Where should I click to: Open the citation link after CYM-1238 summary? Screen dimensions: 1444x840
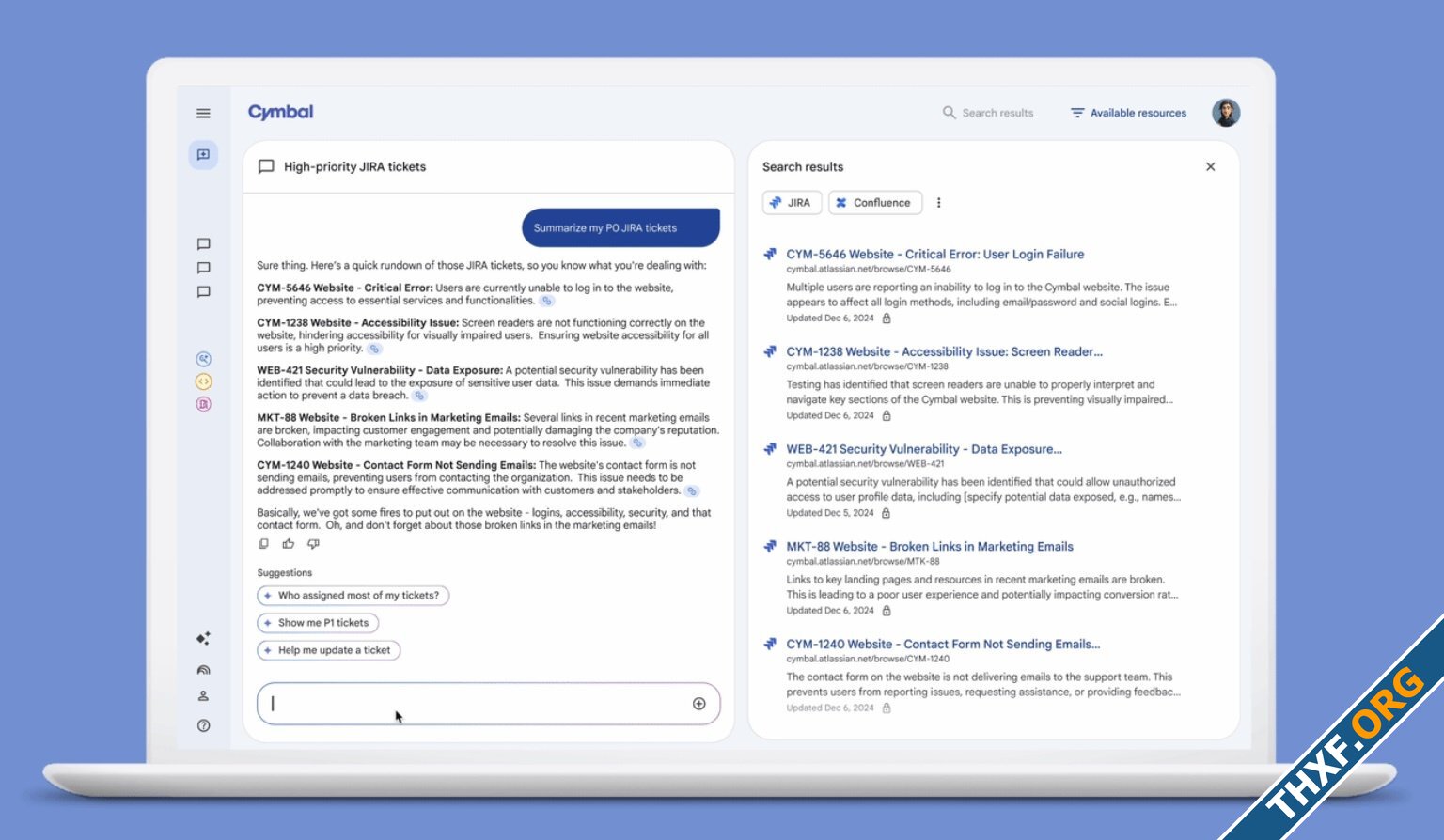click(374, 349)
